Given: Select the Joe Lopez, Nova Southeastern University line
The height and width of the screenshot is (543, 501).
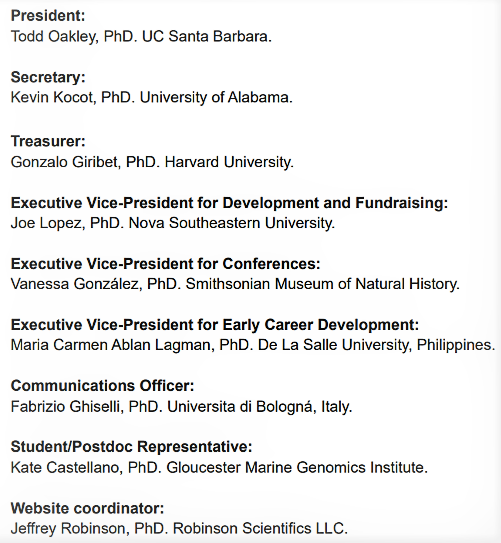Looking at the screenshot, I should [x=173, y=223].
